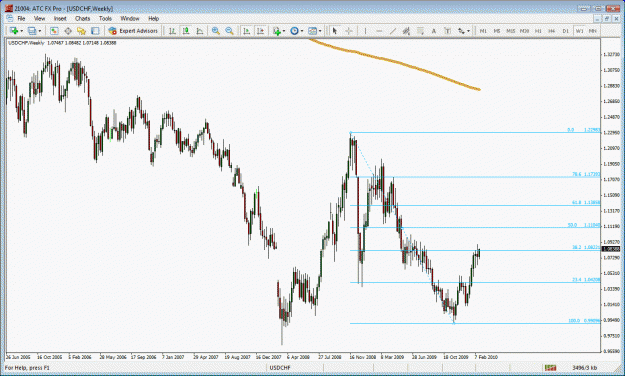Viewport: 625px width, 376px height.
Task: Switch chart to Candlesticks mode
Action: [186, 31]
